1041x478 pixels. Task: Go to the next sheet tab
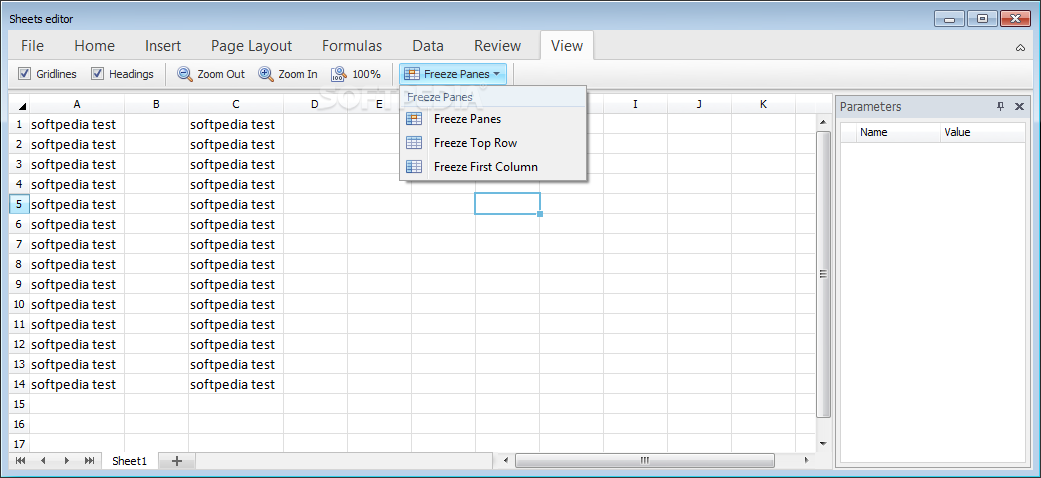tap(66, 461)
